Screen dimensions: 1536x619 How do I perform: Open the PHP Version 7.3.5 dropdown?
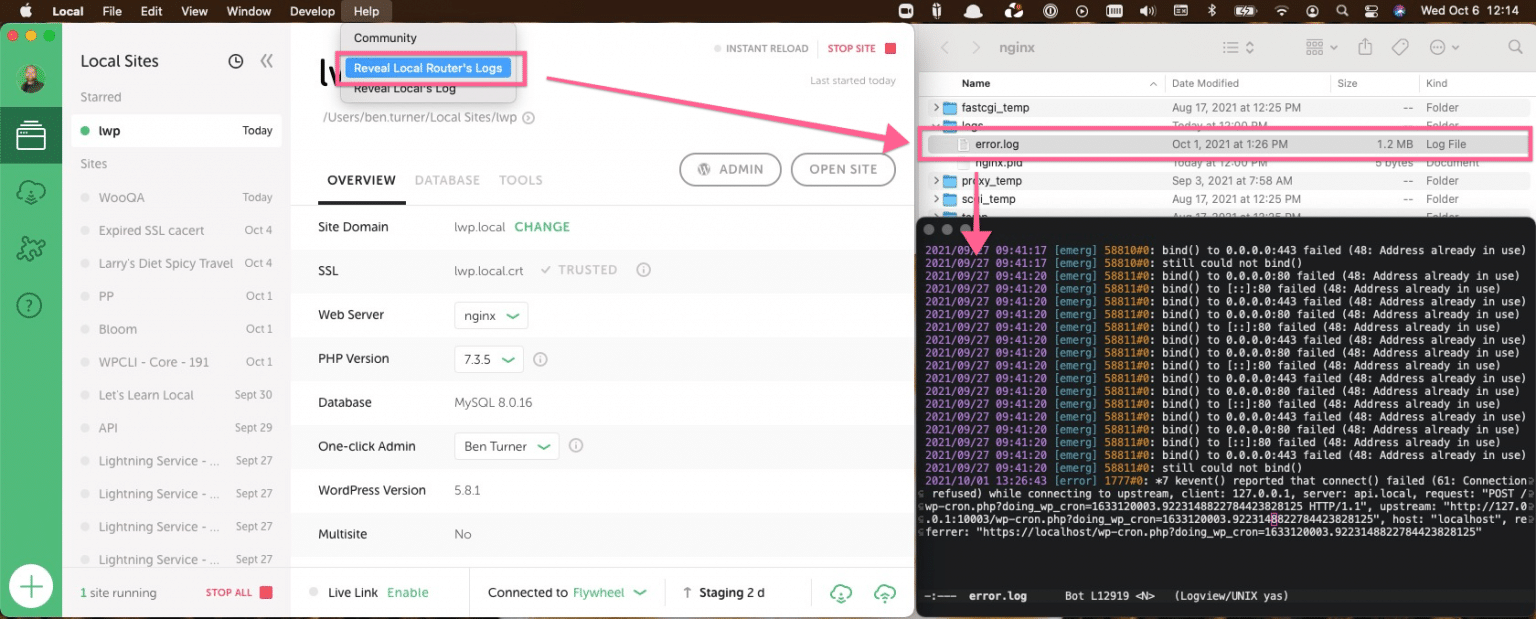pos(490,359)
